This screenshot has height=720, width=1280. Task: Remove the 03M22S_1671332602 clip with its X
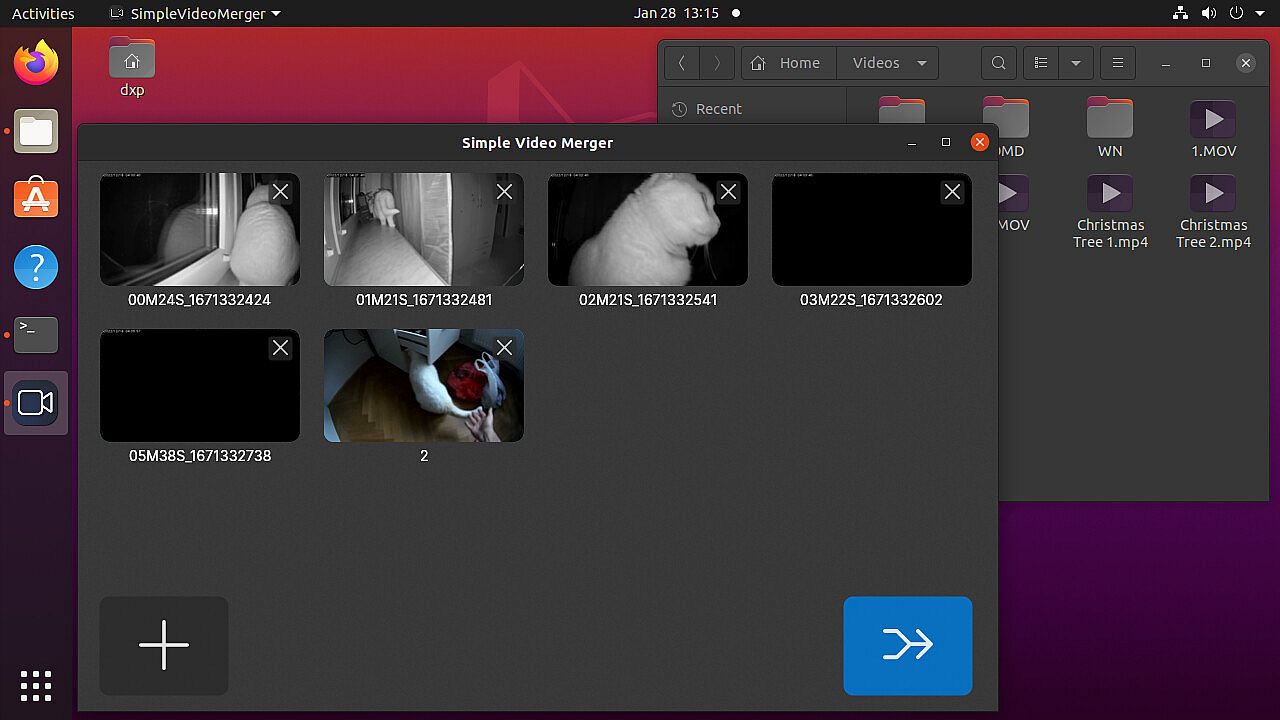pyautogui.click(x=952, y=192)
